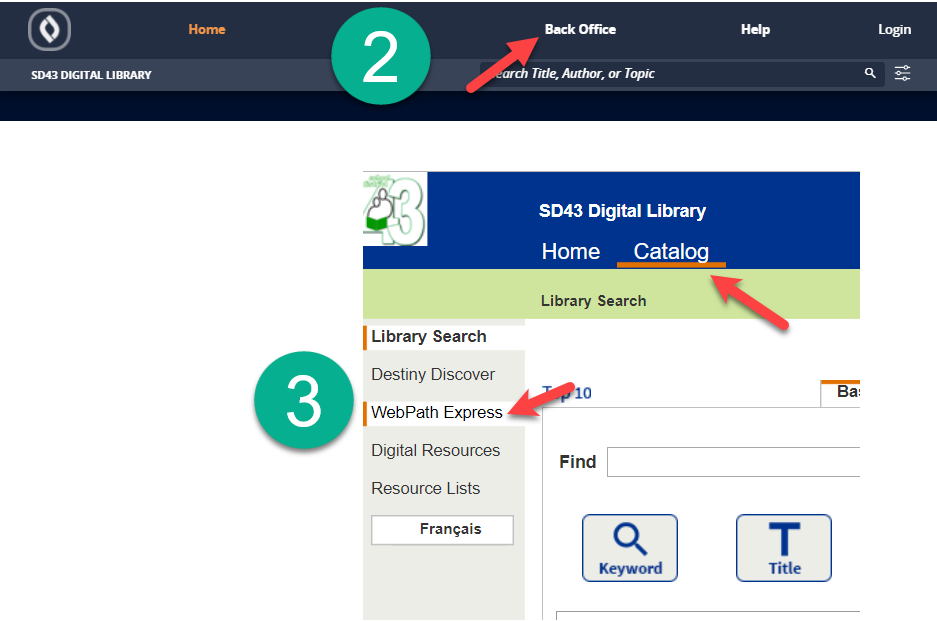937x621 pixels.
Task: Select the Title search button
Action: tap(784, 547)
